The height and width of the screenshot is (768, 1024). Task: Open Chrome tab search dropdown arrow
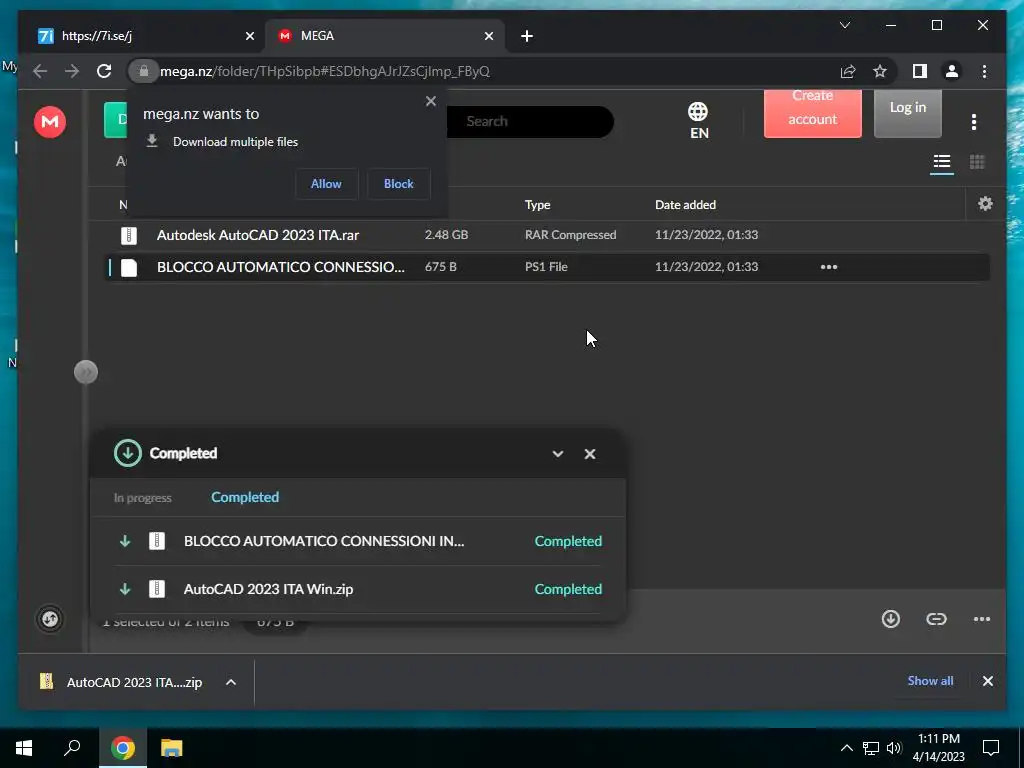(x=844, y=25)
